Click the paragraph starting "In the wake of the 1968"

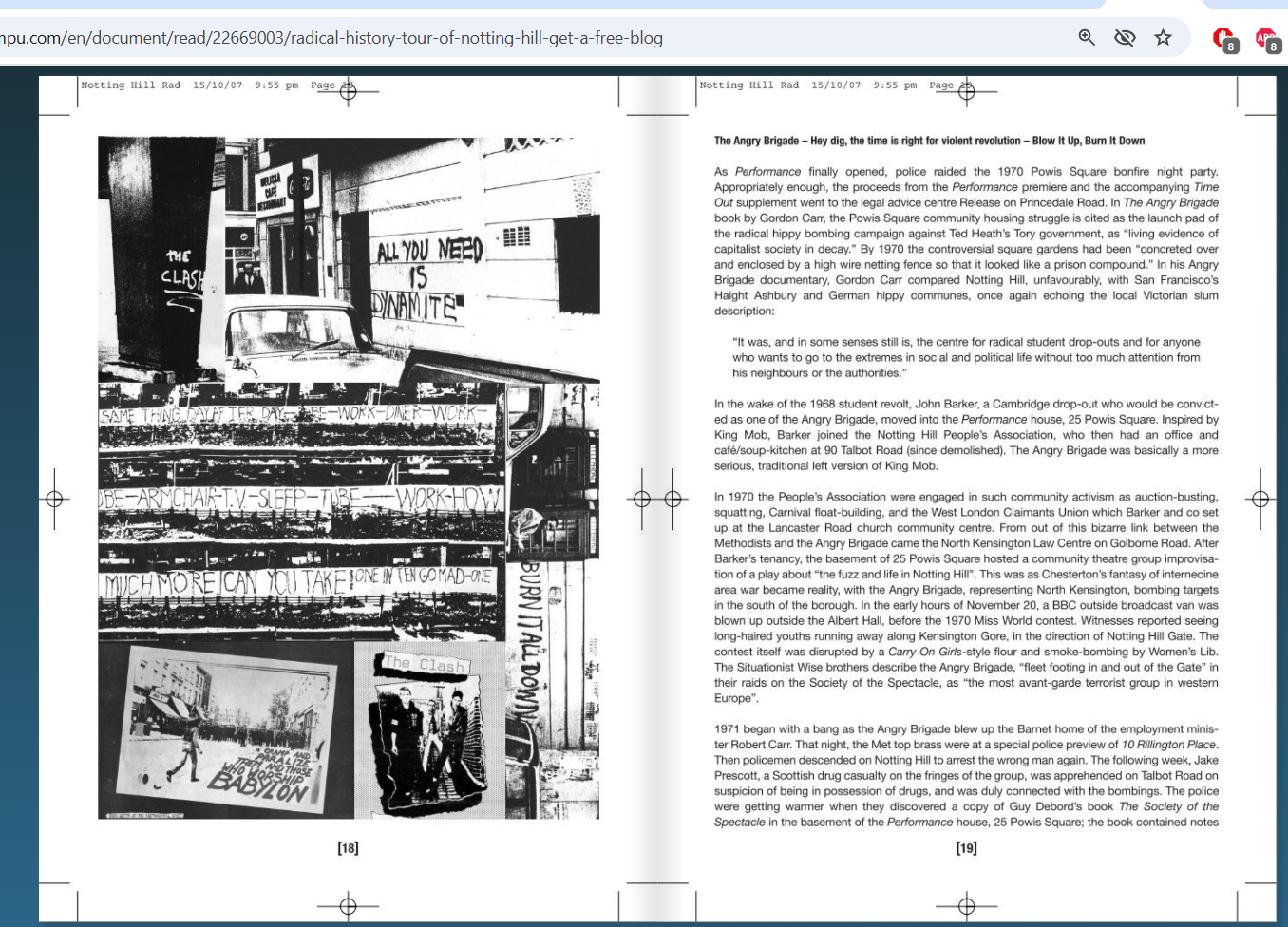(966, 435)
